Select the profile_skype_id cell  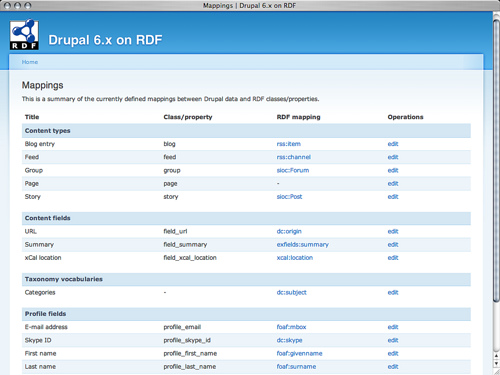pos(187,340)
